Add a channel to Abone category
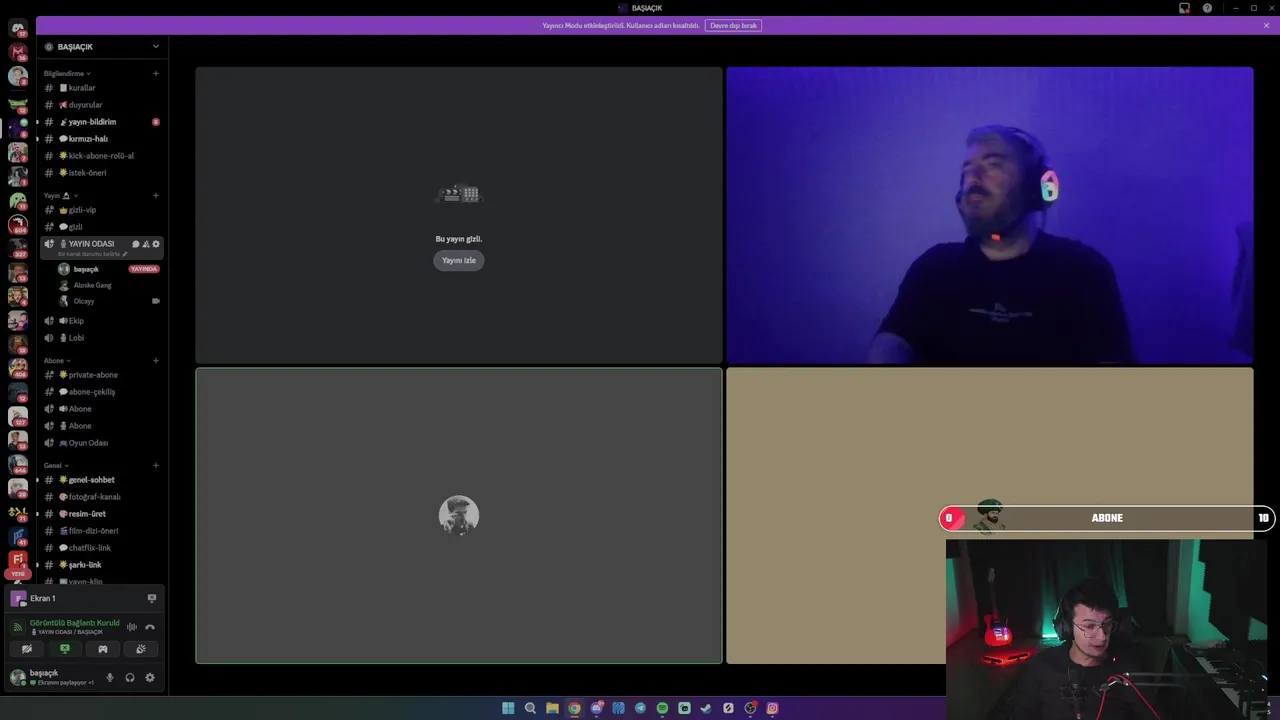Viewport: 1280px width, 720px height. (155, 360)
